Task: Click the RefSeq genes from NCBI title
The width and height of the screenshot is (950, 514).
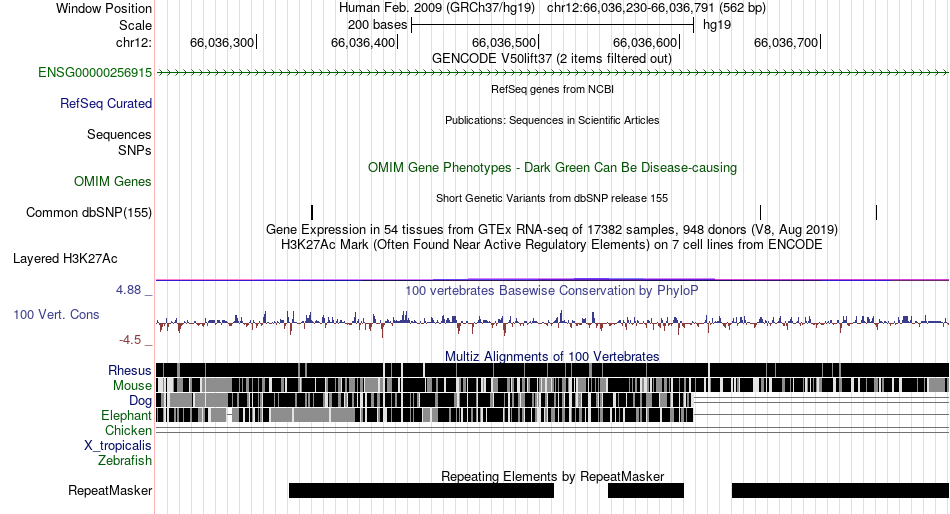Action: [552, 89]
